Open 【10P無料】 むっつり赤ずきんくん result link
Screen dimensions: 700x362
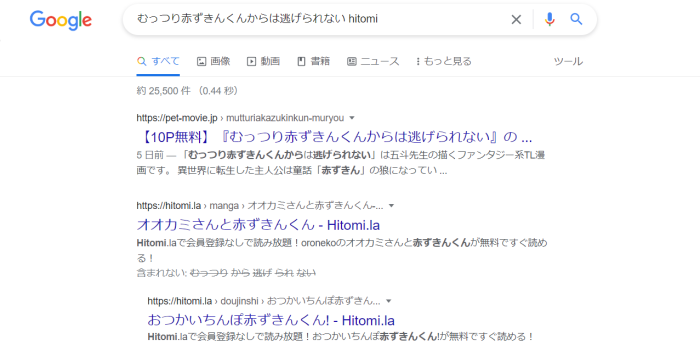(334, 137)
